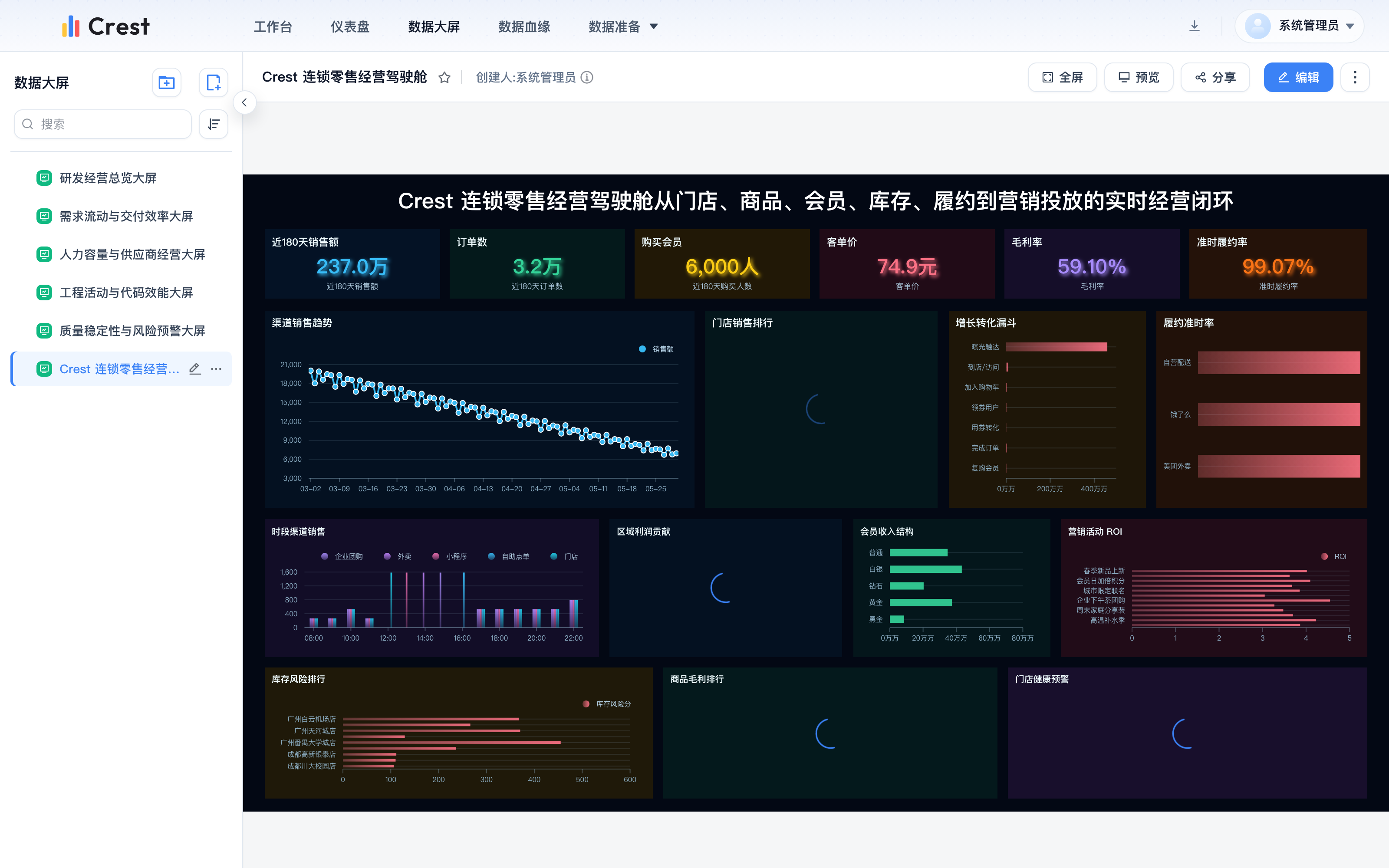
Task: Click the 订单数 3.2万 card
Action: pos(537,263)
